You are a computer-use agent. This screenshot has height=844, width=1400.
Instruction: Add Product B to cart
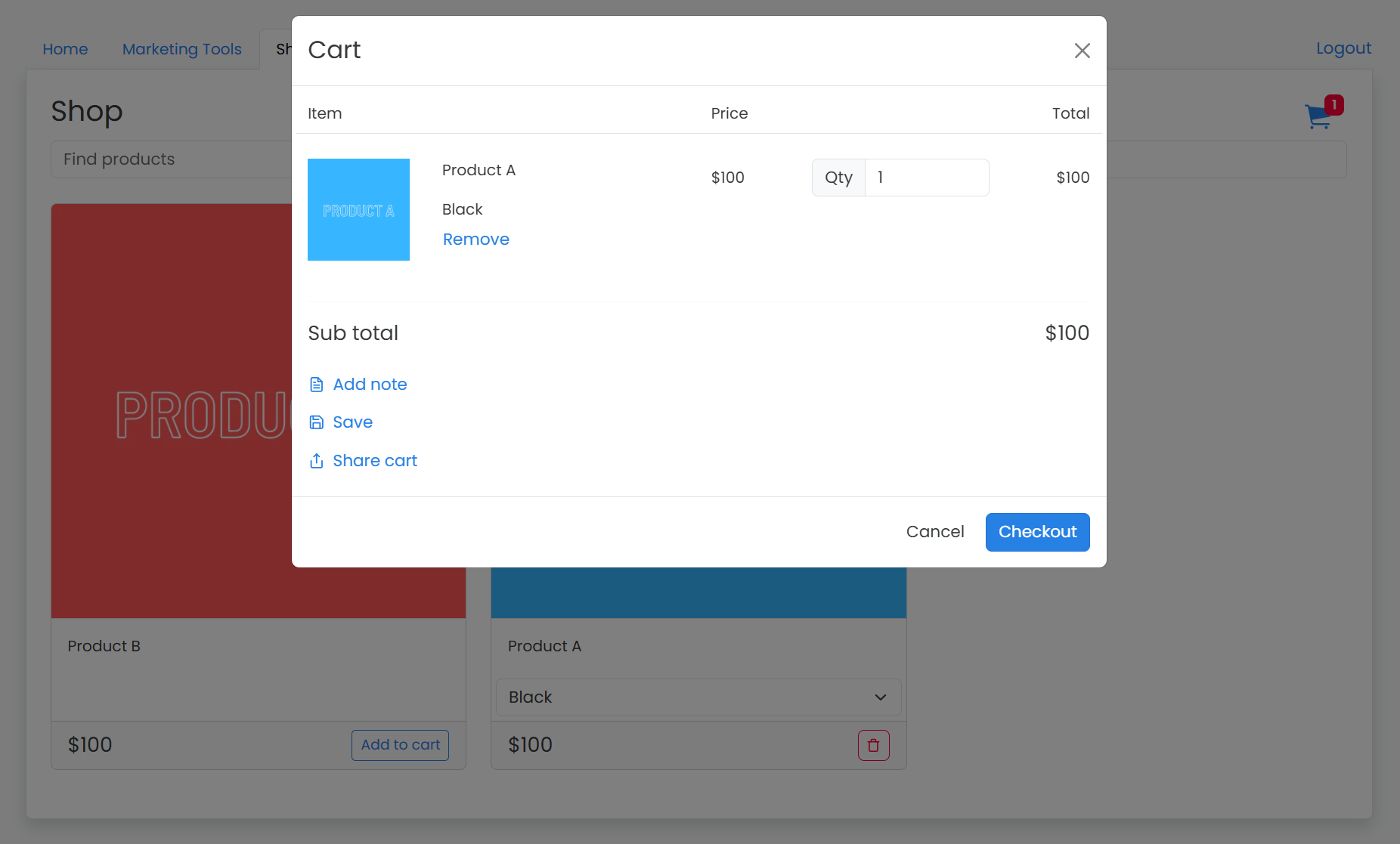click(x=400, y=745)
